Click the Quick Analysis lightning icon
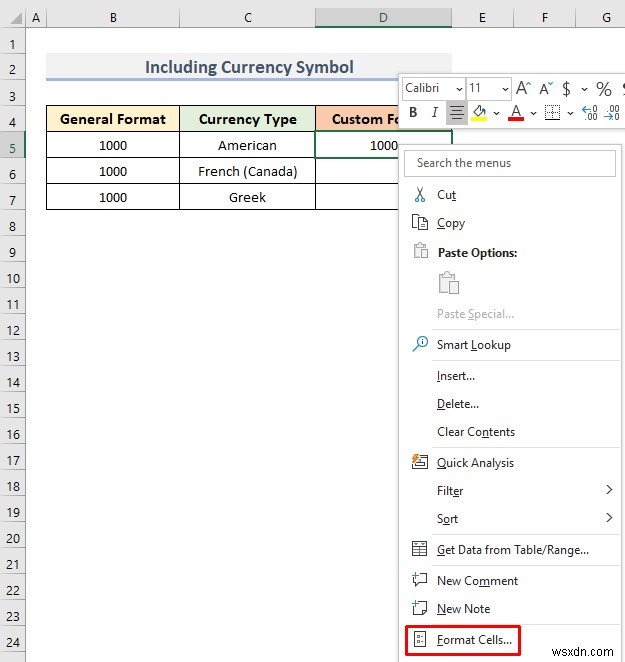The width and height of the screenshot is (625, 662). pos(420,462)
